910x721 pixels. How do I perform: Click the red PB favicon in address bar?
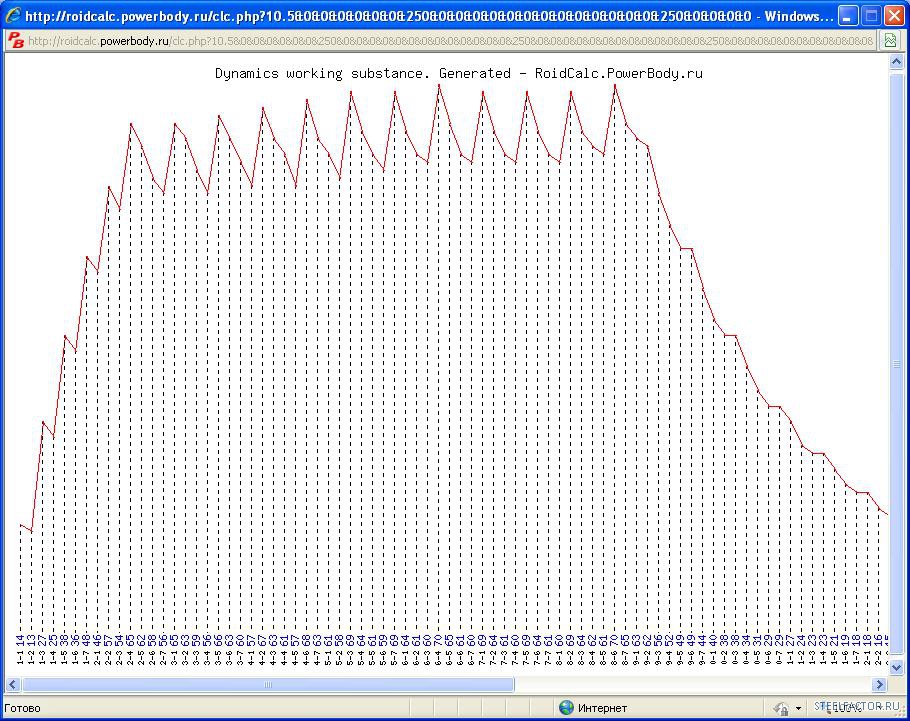coord(16,40)
